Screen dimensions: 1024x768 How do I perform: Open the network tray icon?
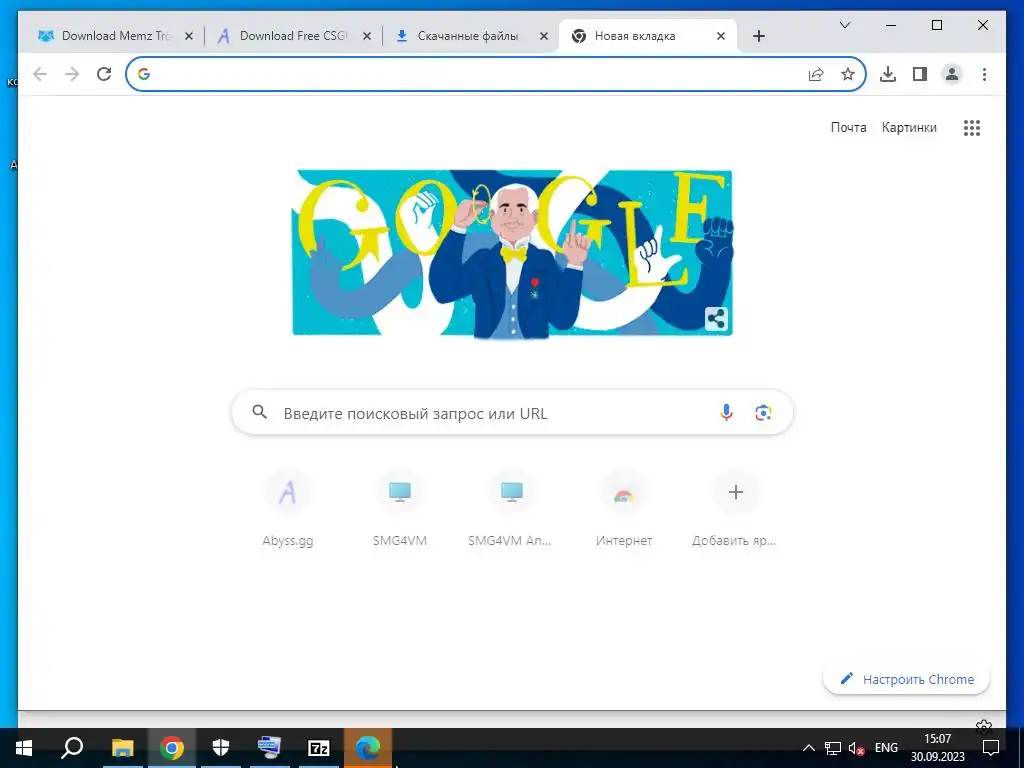click(833, 748)
